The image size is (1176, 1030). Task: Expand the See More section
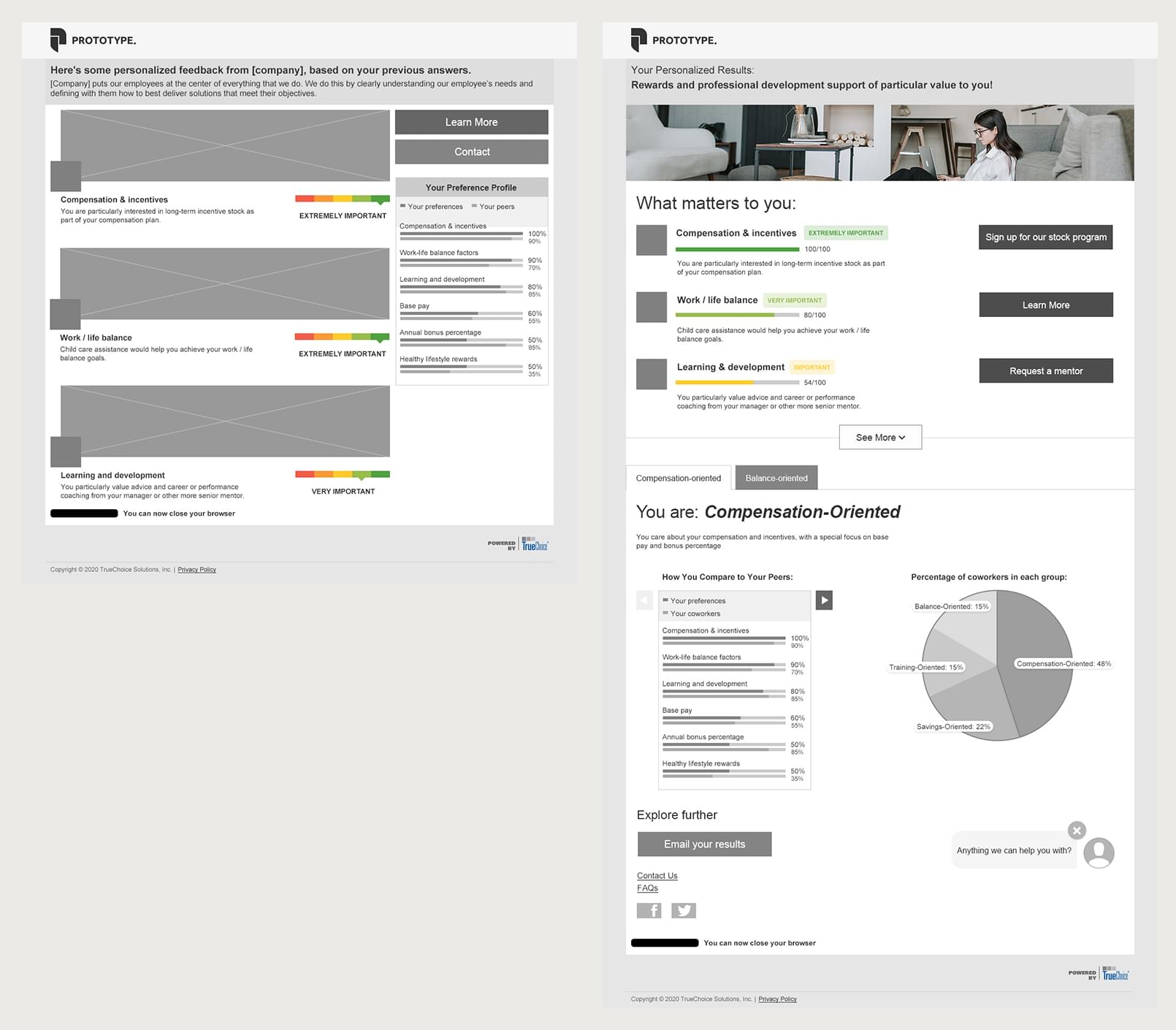(880, 437)
